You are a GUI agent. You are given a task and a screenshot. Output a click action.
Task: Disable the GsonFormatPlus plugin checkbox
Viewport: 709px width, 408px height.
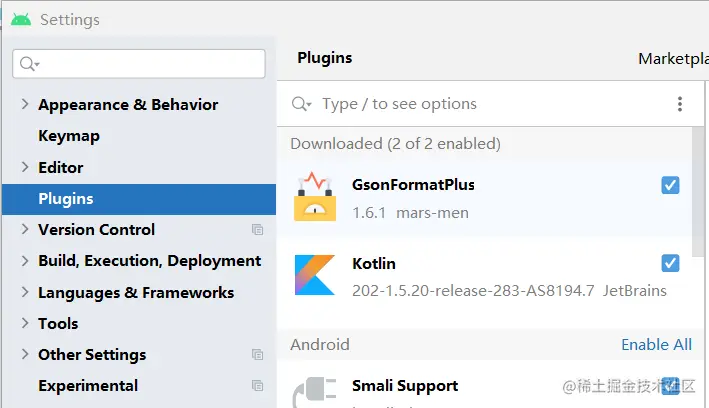coord(670,185)
